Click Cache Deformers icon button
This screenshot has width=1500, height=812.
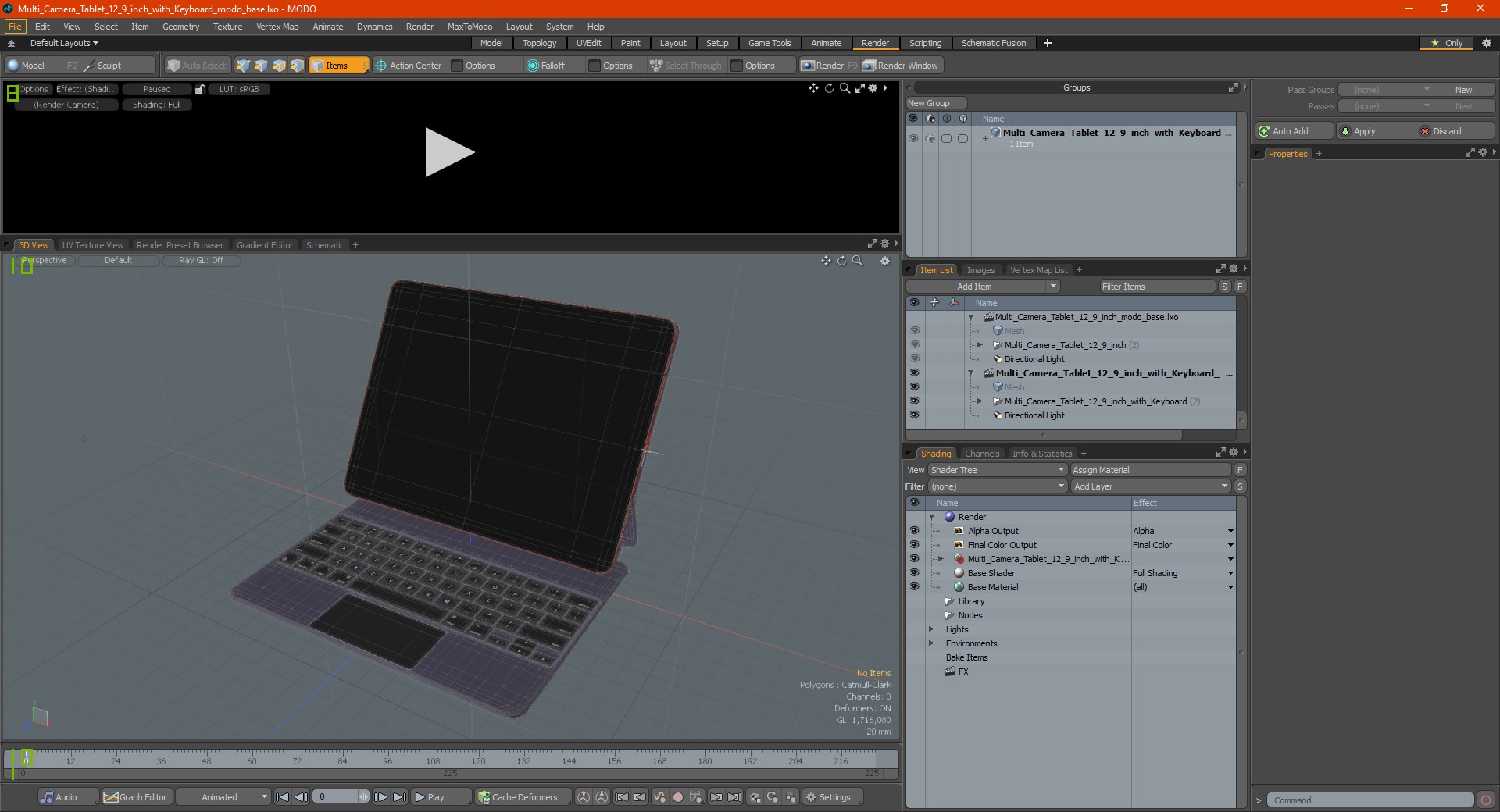pyautogui.click(x=484, y=797)
